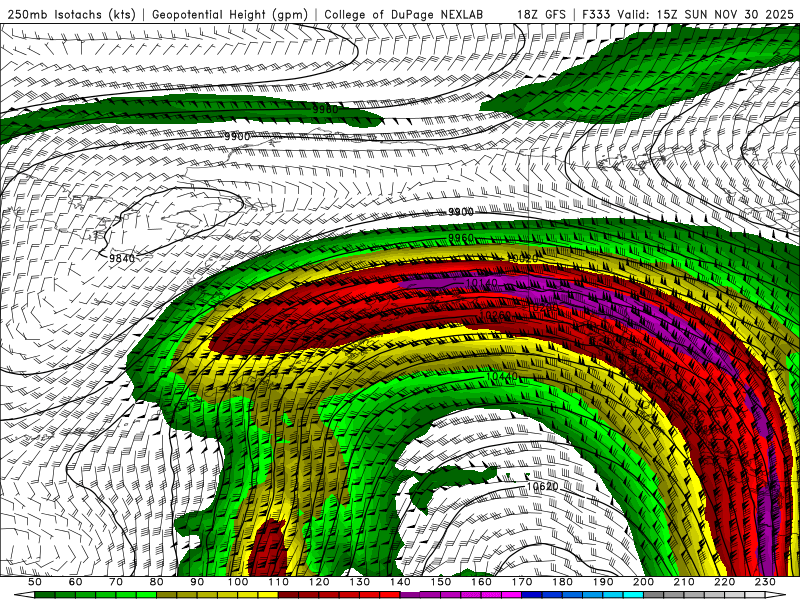Click the colorbar left end arrow
This screenshot has width=800, height=600.
click(24, 595)
